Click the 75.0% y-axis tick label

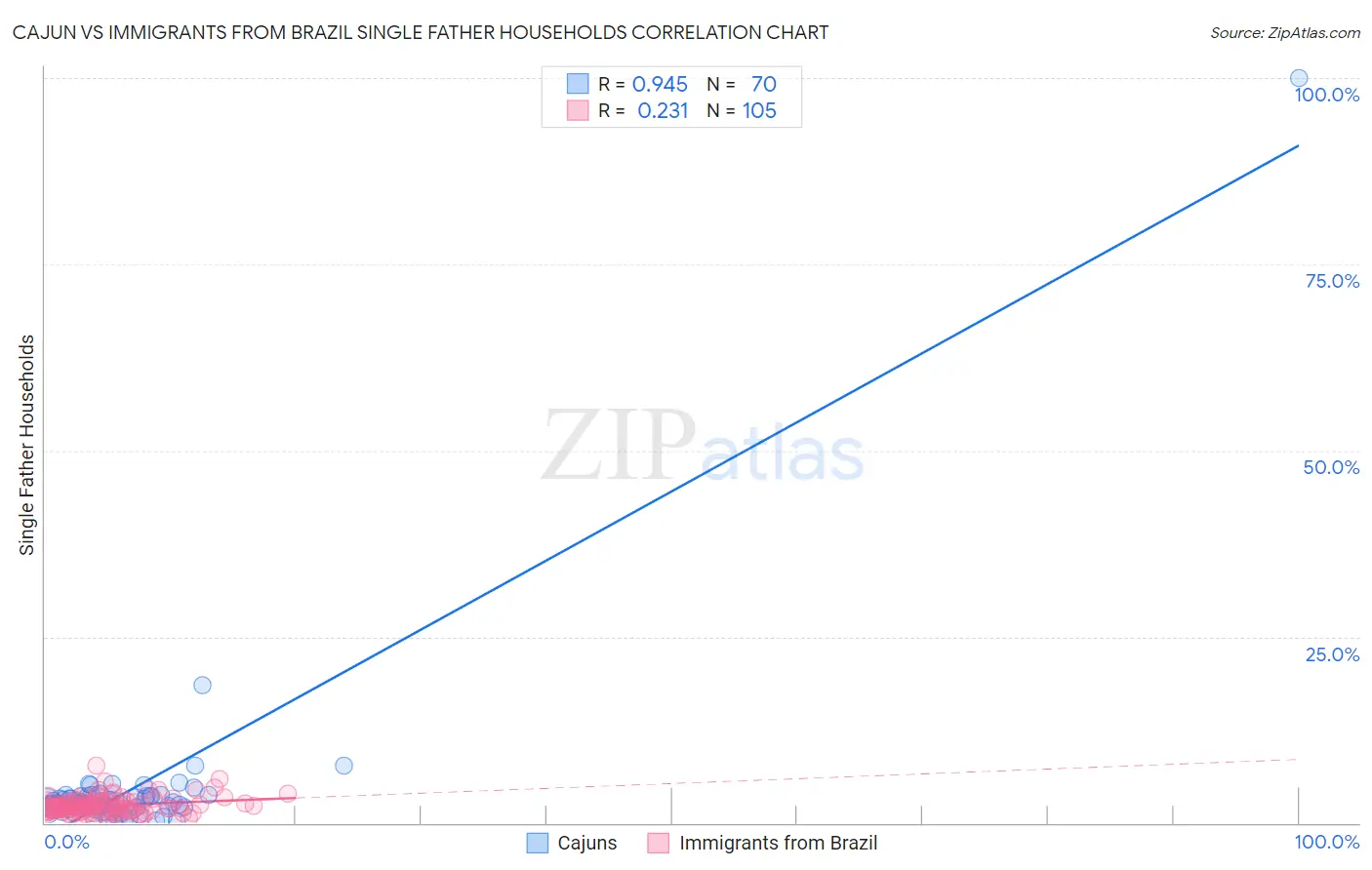[x=1332, y=281]
